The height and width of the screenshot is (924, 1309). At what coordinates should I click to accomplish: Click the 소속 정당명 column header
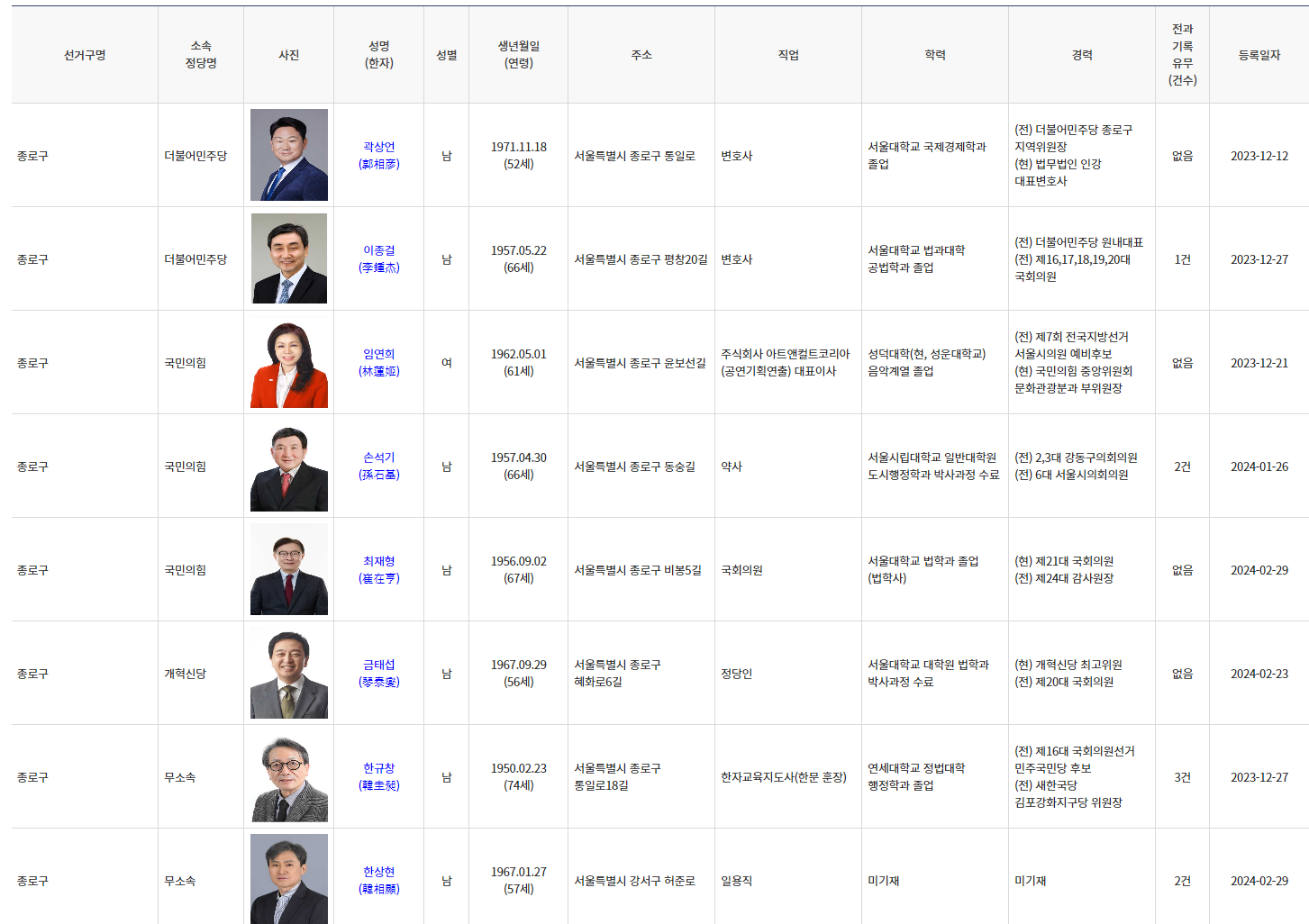(x=201, y=55)
